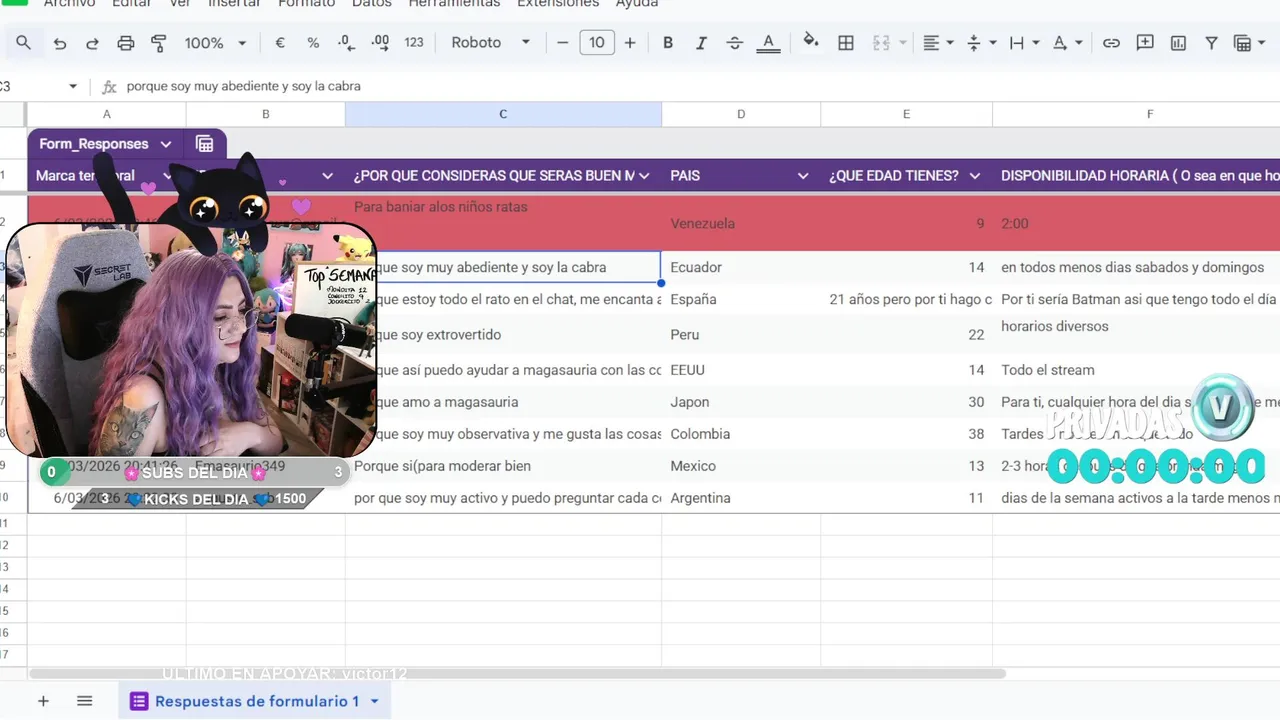Switch to Respuestas de formulario 1 tab
The image size is (1280, 720).
(x=255, y=701)
